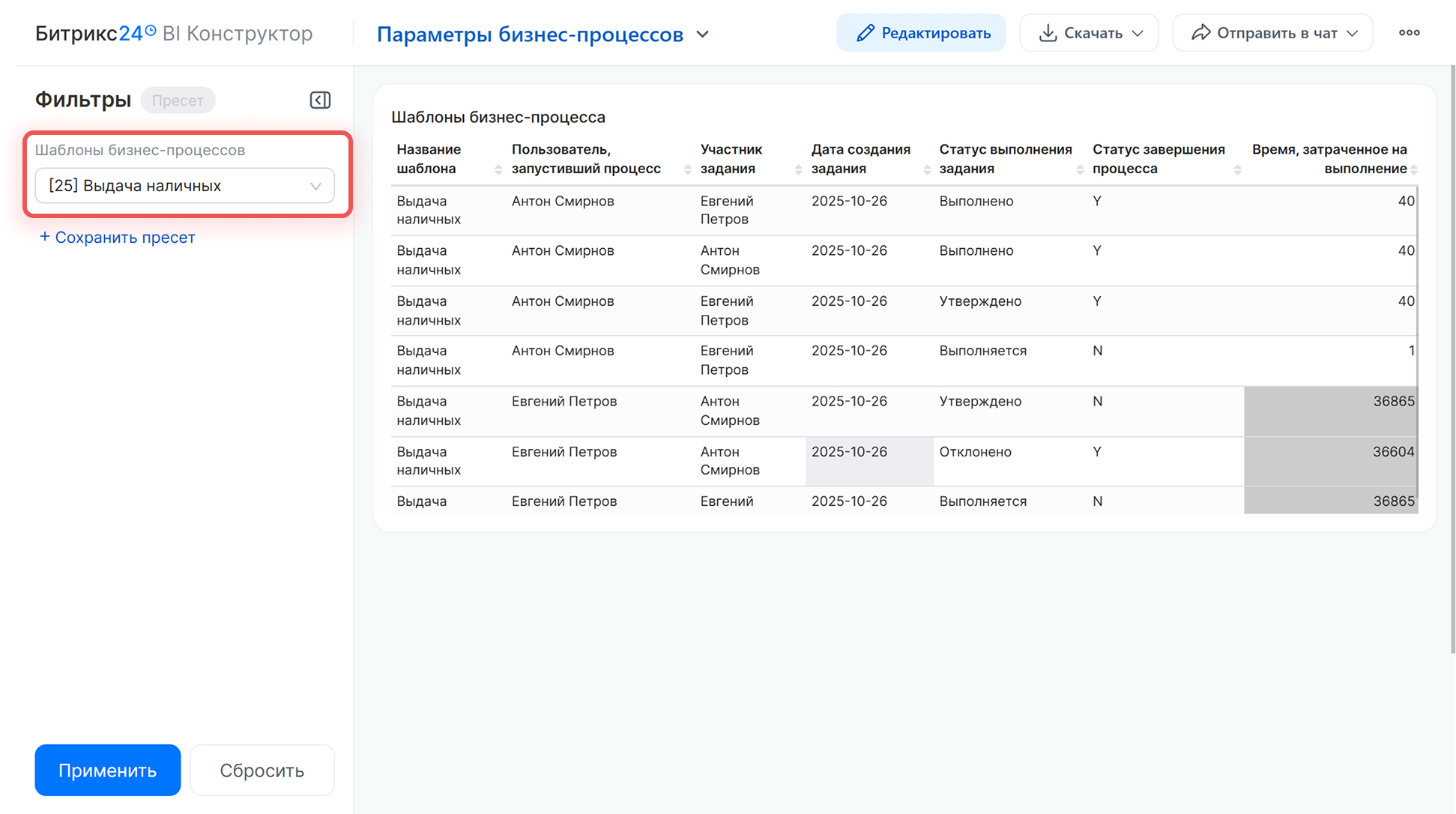Expand the Скачать download dropdown

coord(1089,33)
